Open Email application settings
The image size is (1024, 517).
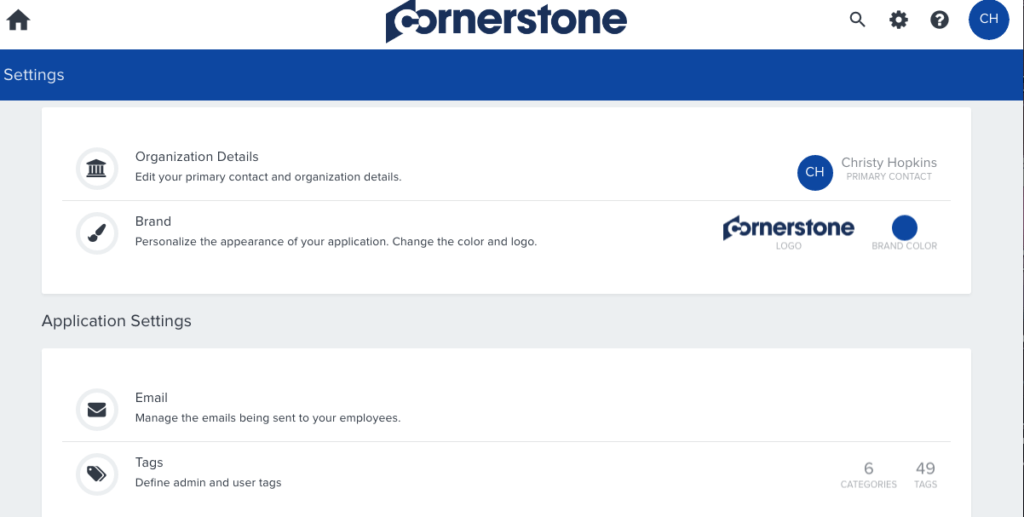click(151, 398)
